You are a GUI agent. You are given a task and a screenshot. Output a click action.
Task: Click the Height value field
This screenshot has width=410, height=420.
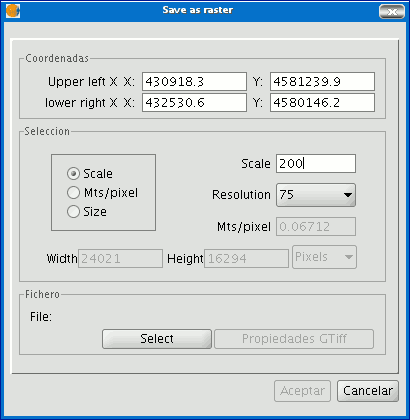[246, 258]
